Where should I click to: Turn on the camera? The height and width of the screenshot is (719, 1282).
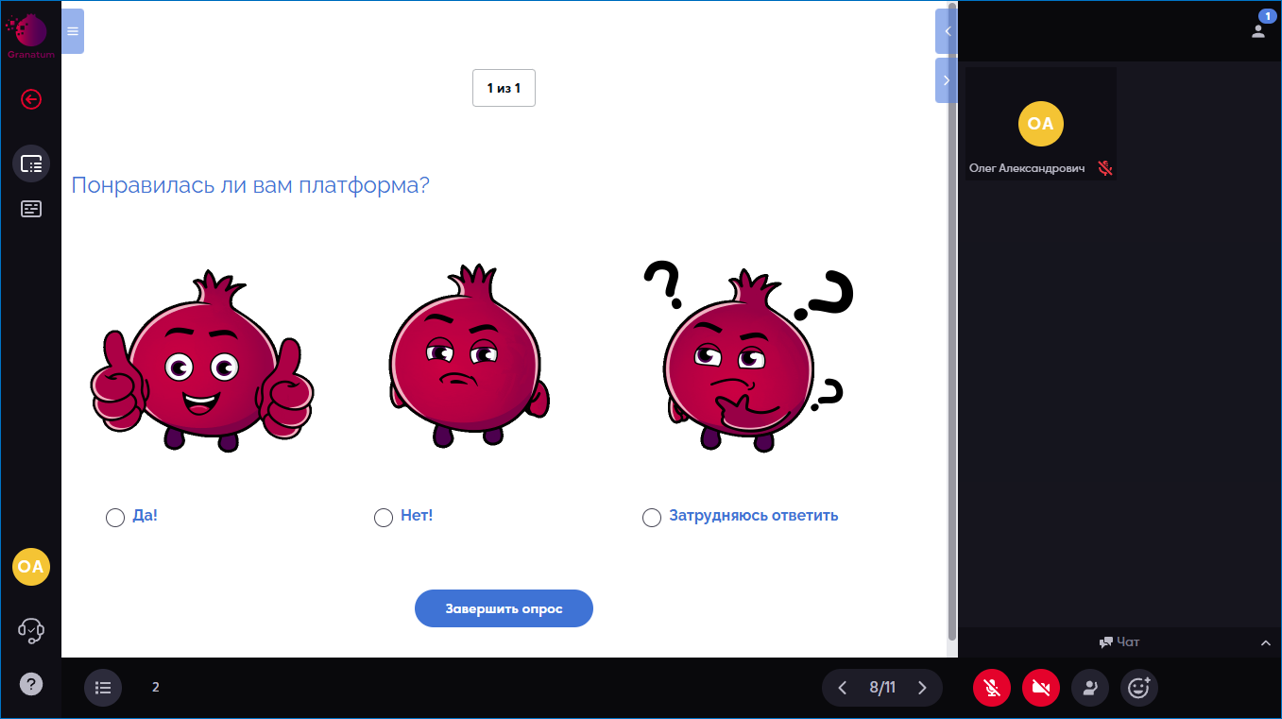(1040, 687)
